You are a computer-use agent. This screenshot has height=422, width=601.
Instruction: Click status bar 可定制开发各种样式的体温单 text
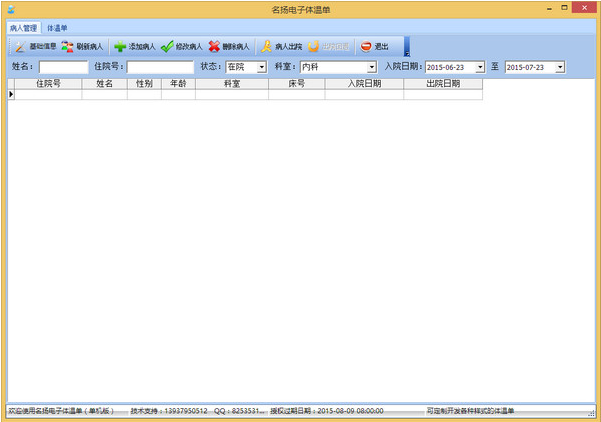point(470,411)
